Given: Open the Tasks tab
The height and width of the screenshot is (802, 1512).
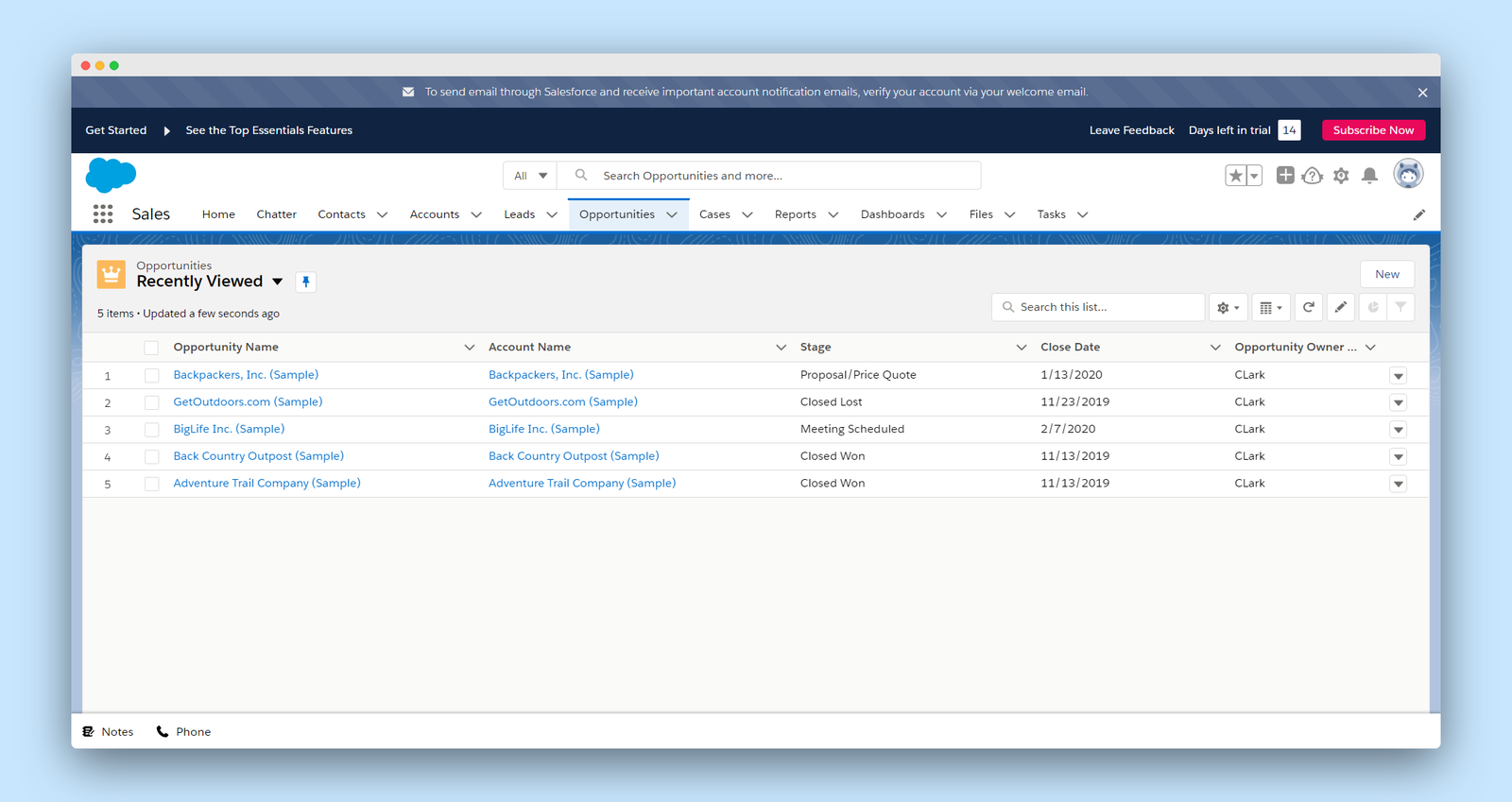Looking at the screenshot, I should (x=1052, y=214).
